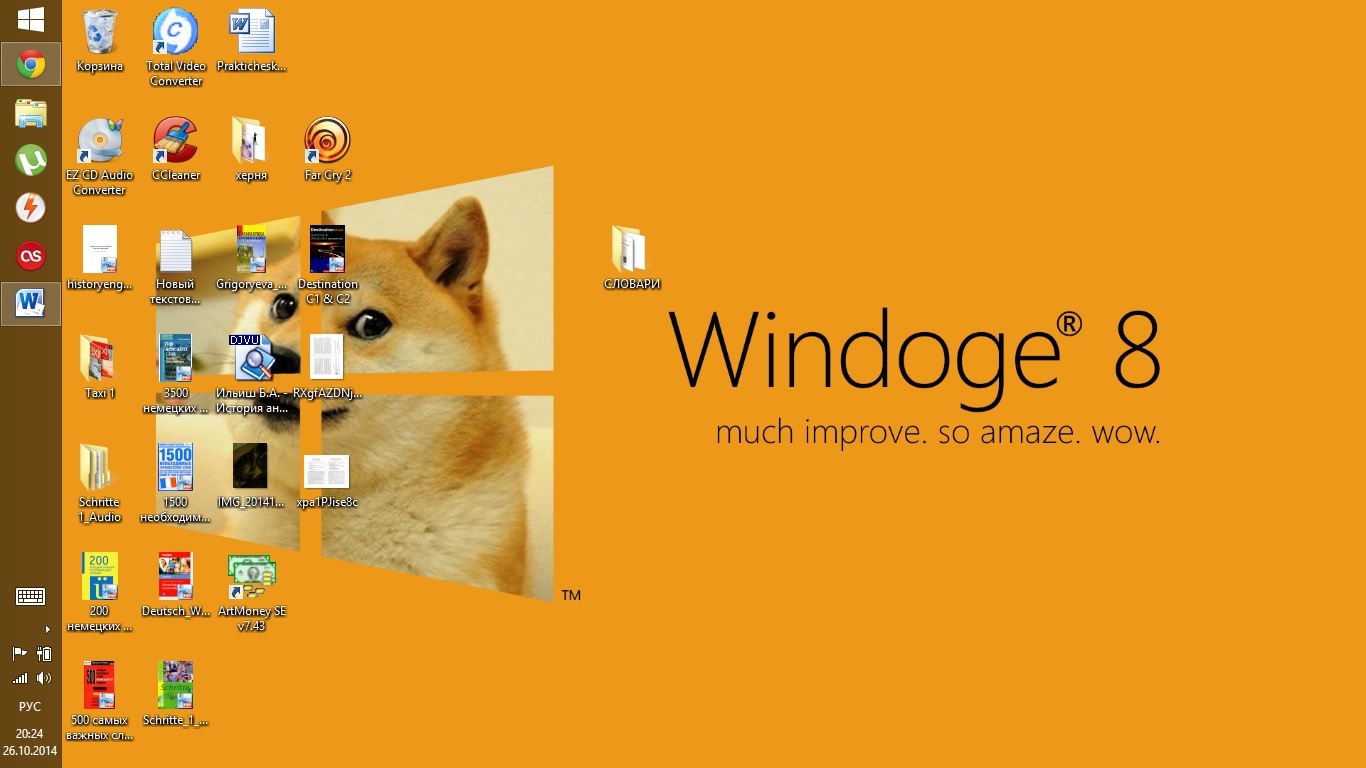Open uTorrent from the taskbar

click(x=31, y=160)
